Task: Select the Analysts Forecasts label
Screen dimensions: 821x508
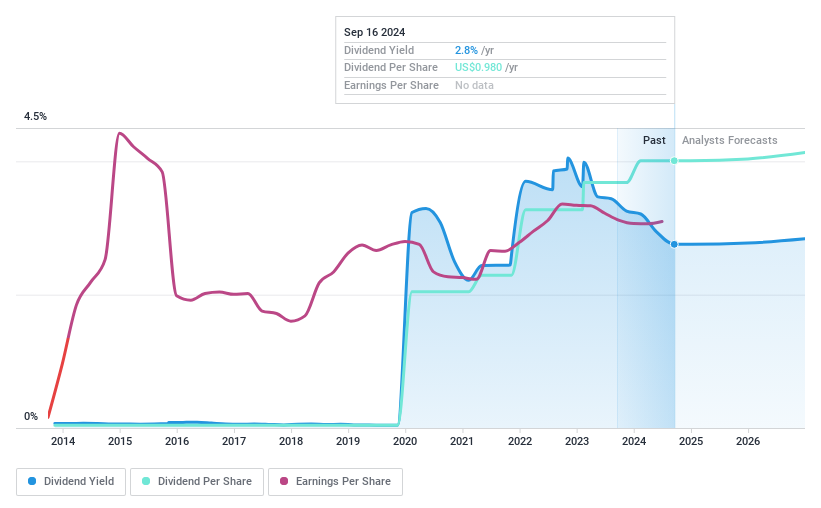Action: [729, 141]
